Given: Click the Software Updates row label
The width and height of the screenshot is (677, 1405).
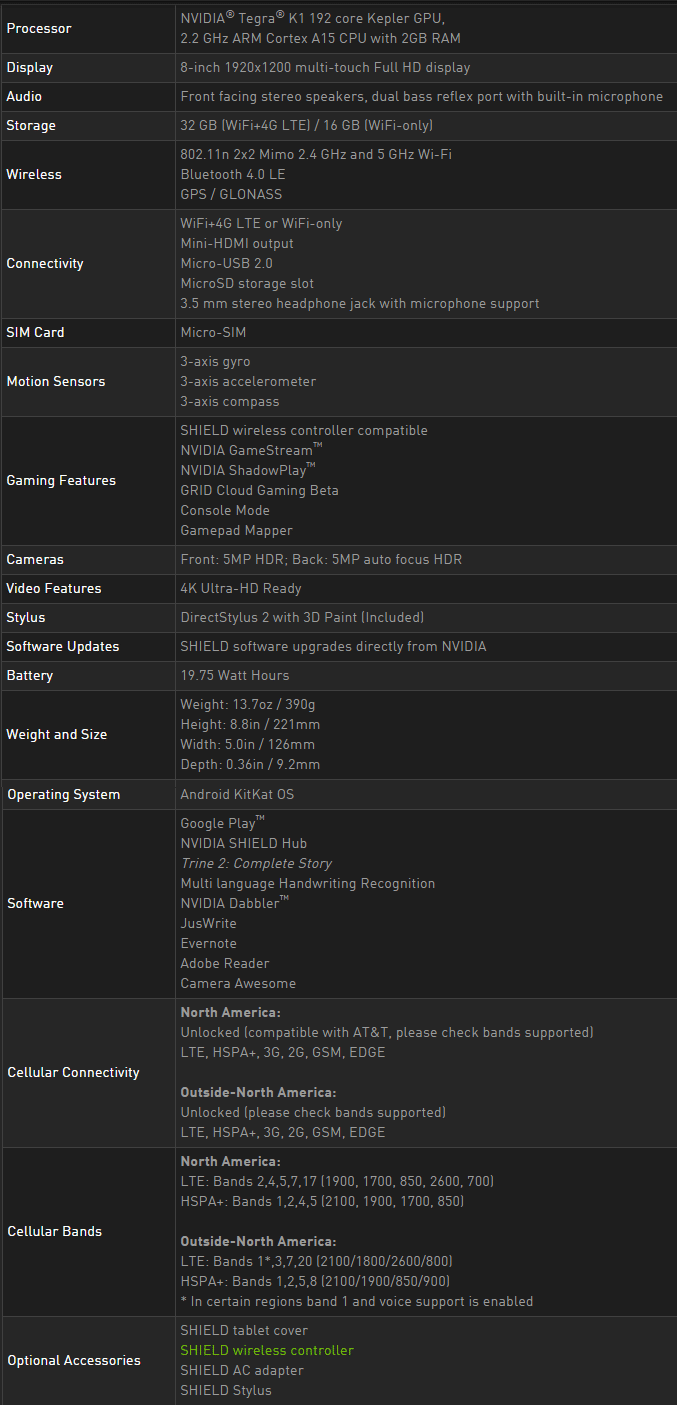Looking at the screenshot, I should point(63,646).
